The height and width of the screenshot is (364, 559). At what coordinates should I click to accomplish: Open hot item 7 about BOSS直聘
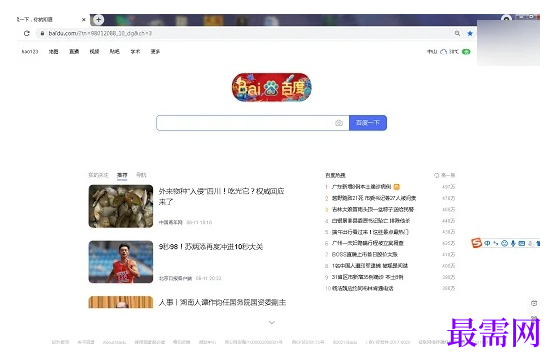(365, 255)
